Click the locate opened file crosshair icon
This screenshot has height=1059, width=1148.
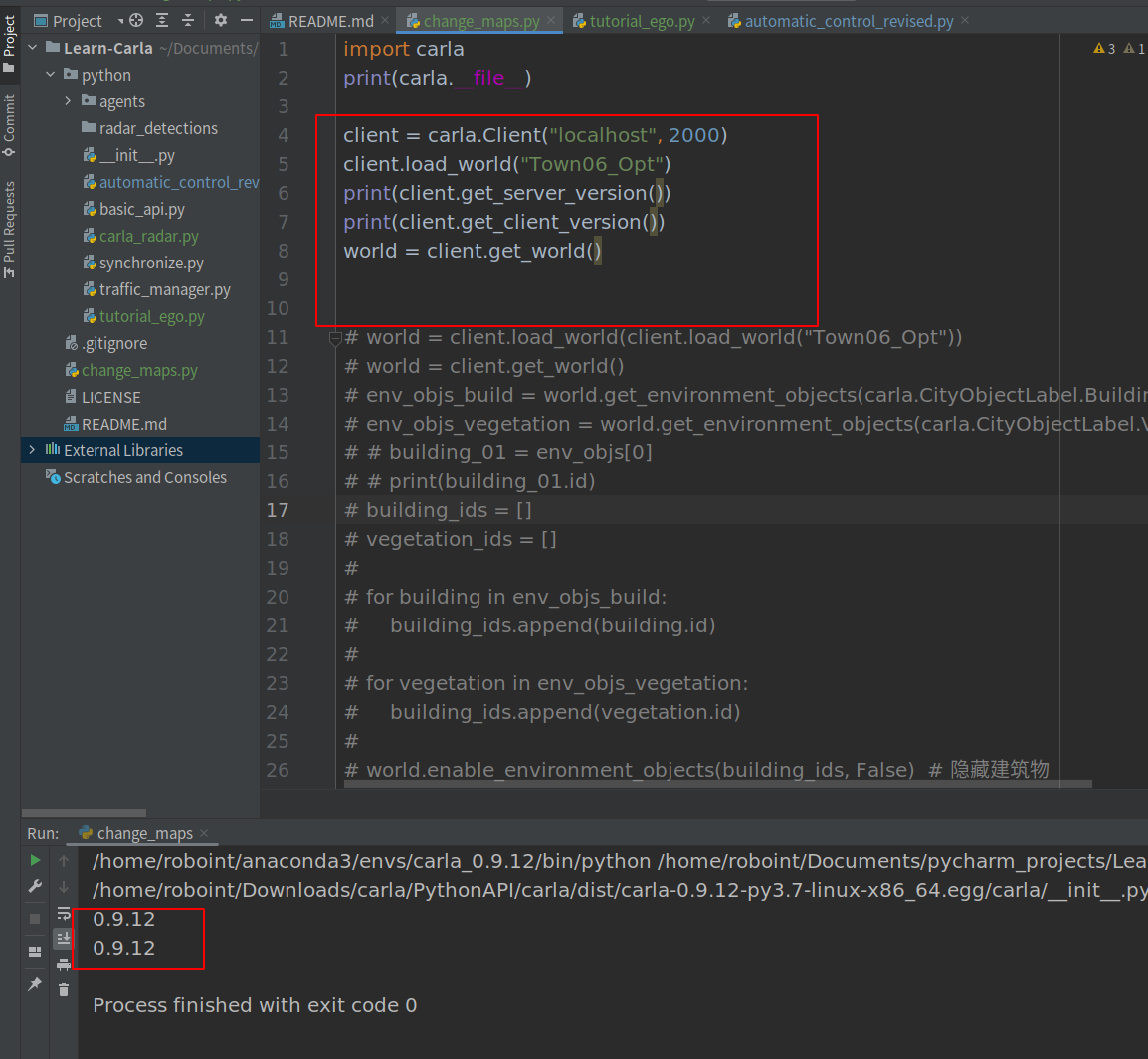tap(136, 21)
